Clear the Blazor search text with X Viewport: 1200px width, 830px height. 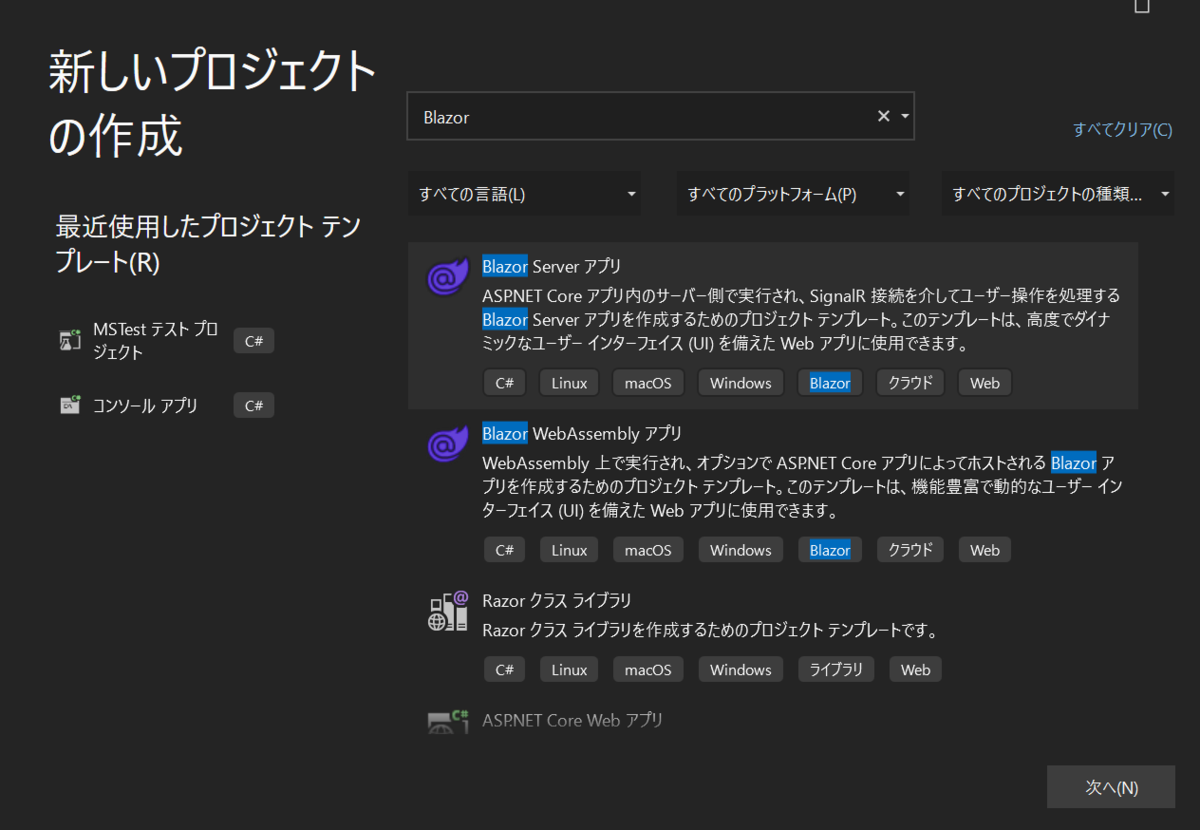pos(883,117)
